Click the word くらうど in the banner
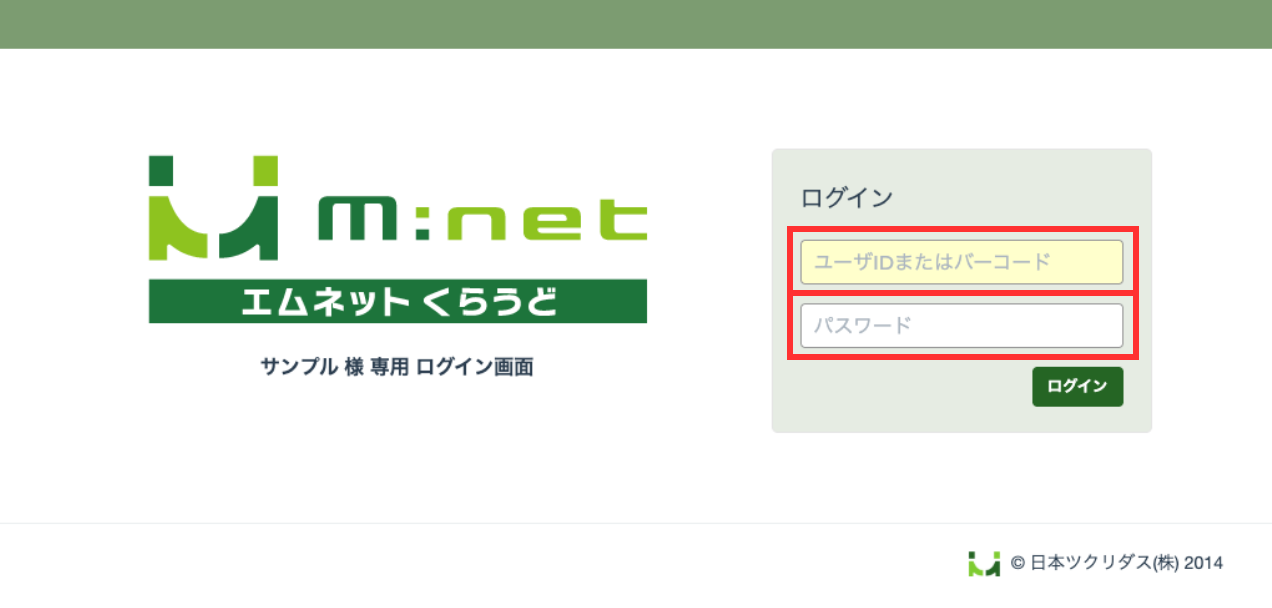The width and height of the screenshot is (1272, 608). [x=489, y=301]
